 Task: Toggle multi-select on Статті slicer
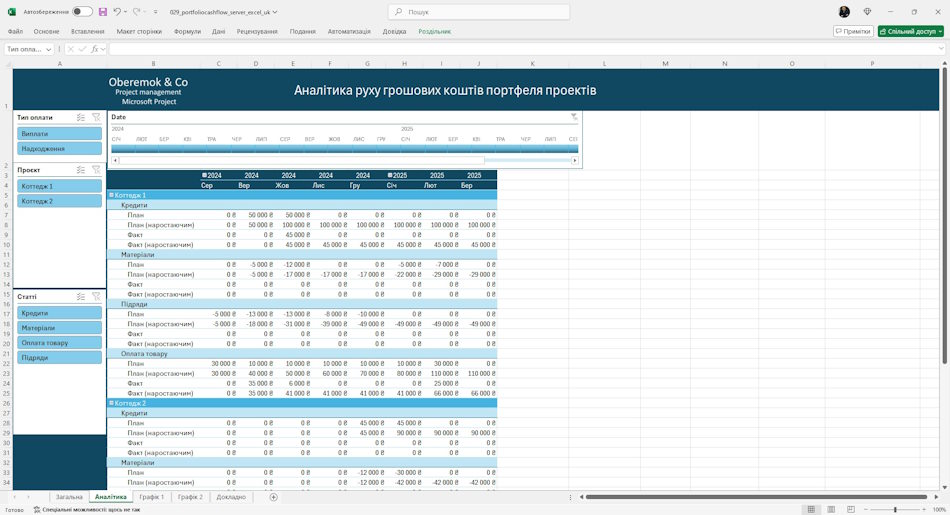pyautogui.click(x=81, y=297)
